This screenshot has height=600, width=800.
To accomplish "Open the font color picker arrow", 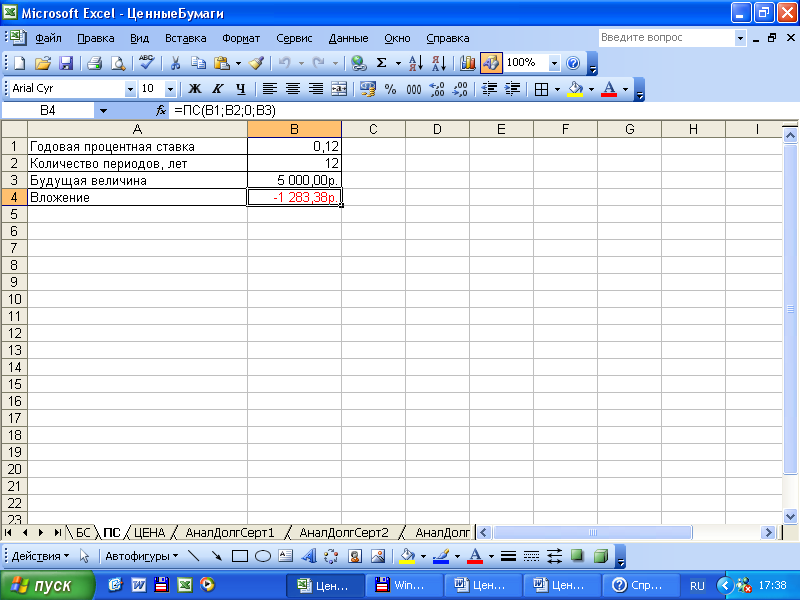I will pyautogui.click(x=626, y=89).
